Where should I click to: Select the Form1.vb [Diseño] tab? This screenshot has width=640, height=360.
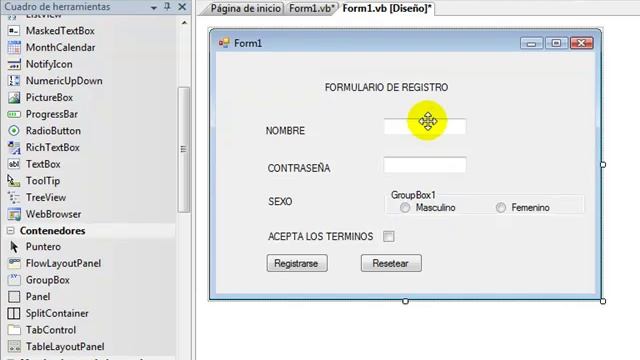[x=387, y=9]
